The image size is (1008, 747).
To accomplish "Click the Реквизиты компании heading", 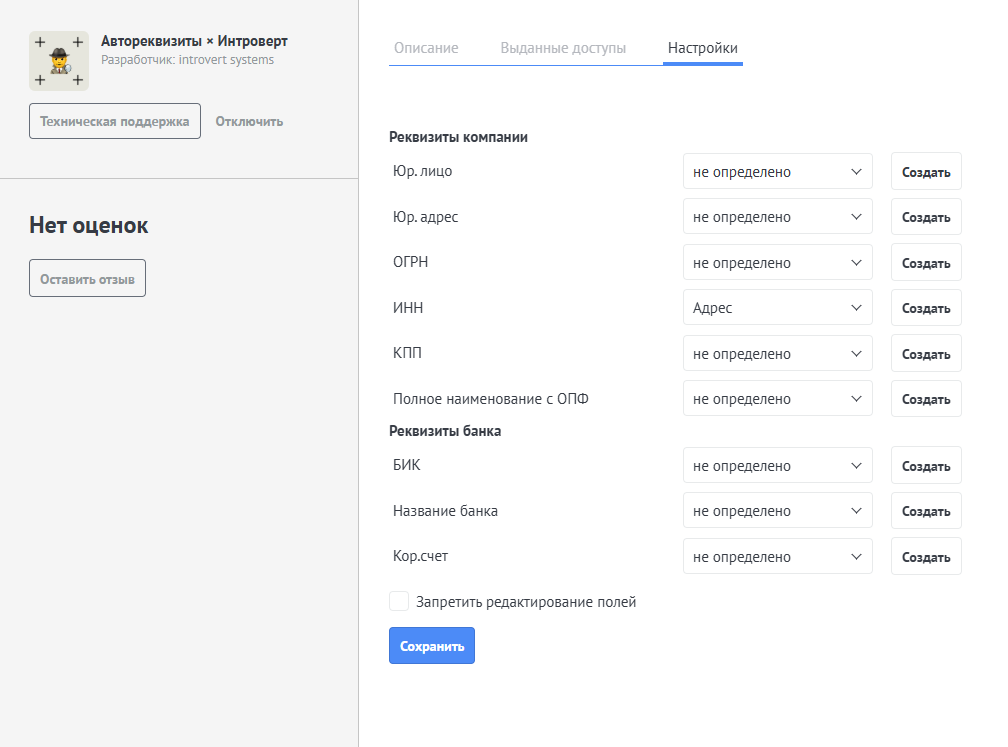I will 458,137.
